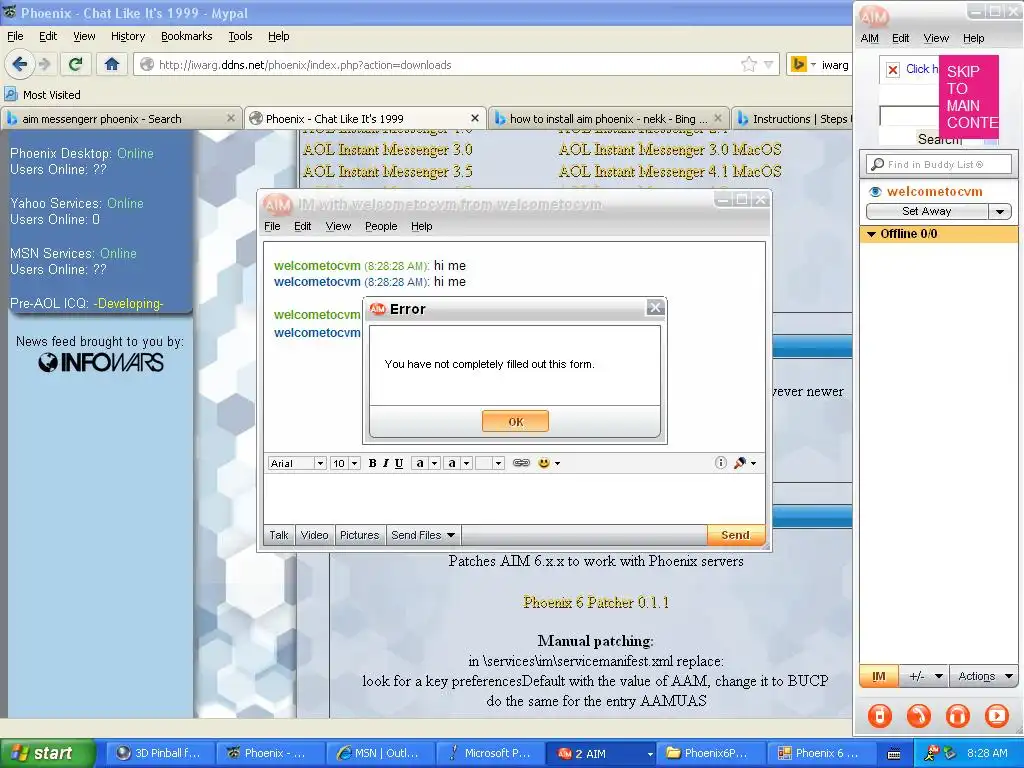Viewport: 1024px width, 768px height.
Task: Go to the browser Home page icon
Action: [x=112, y=64]
